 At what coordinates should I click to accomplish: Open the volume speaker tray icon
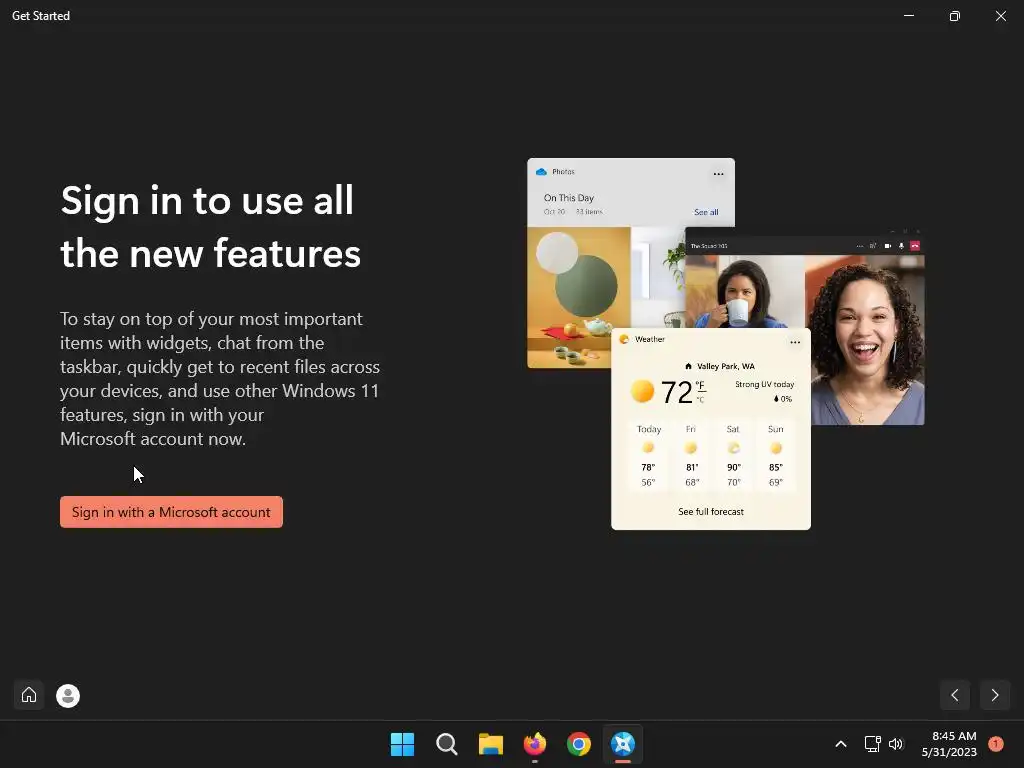tap(895, 744)
